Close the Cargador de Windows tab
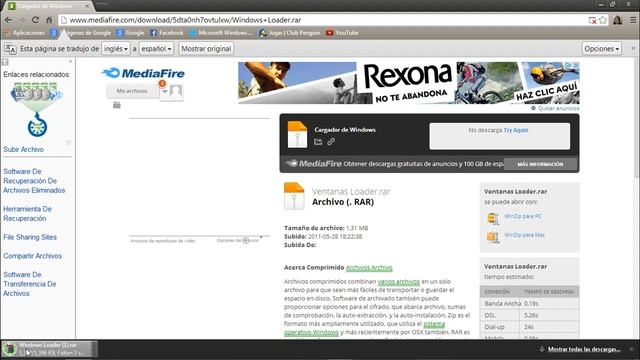 coord(87,6)
